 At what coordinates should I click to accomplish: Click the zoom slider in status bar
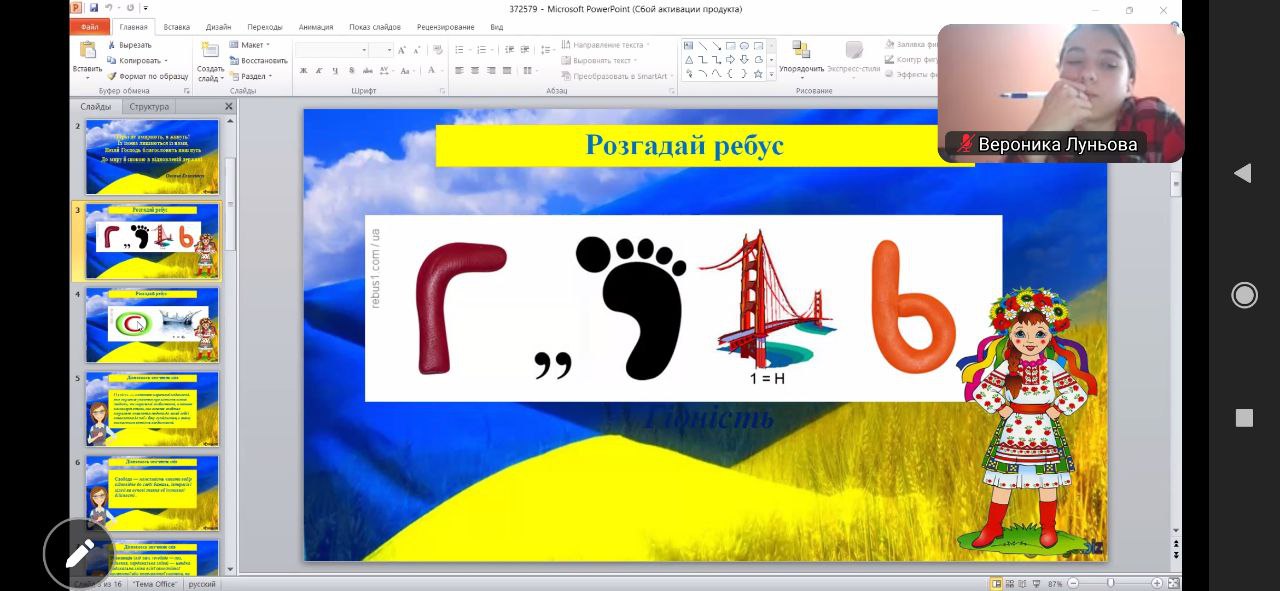coord(1110,583)
